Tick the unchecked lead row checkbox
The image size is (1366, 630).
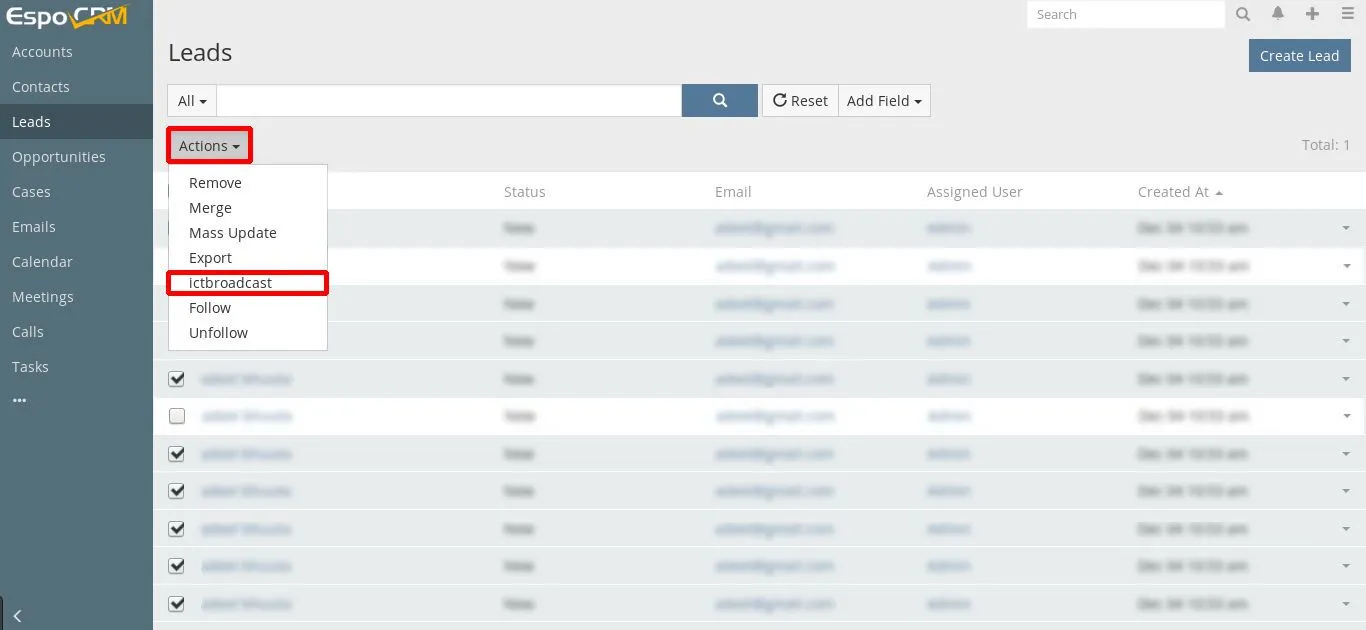point(177,416)
